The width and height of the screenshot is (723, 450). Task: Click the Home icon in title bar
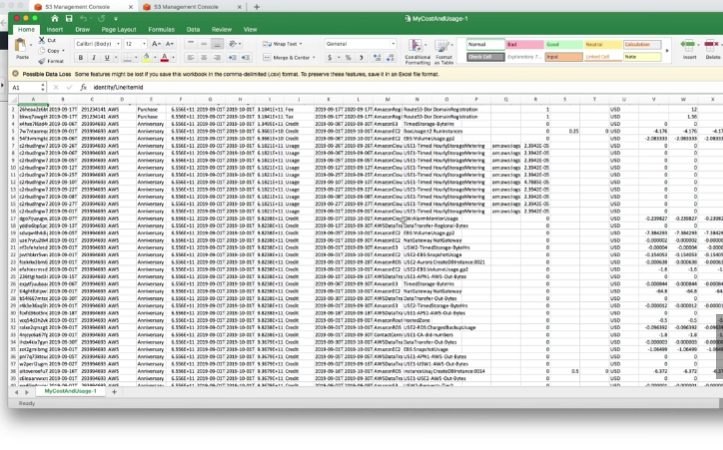tap(55, 18)
